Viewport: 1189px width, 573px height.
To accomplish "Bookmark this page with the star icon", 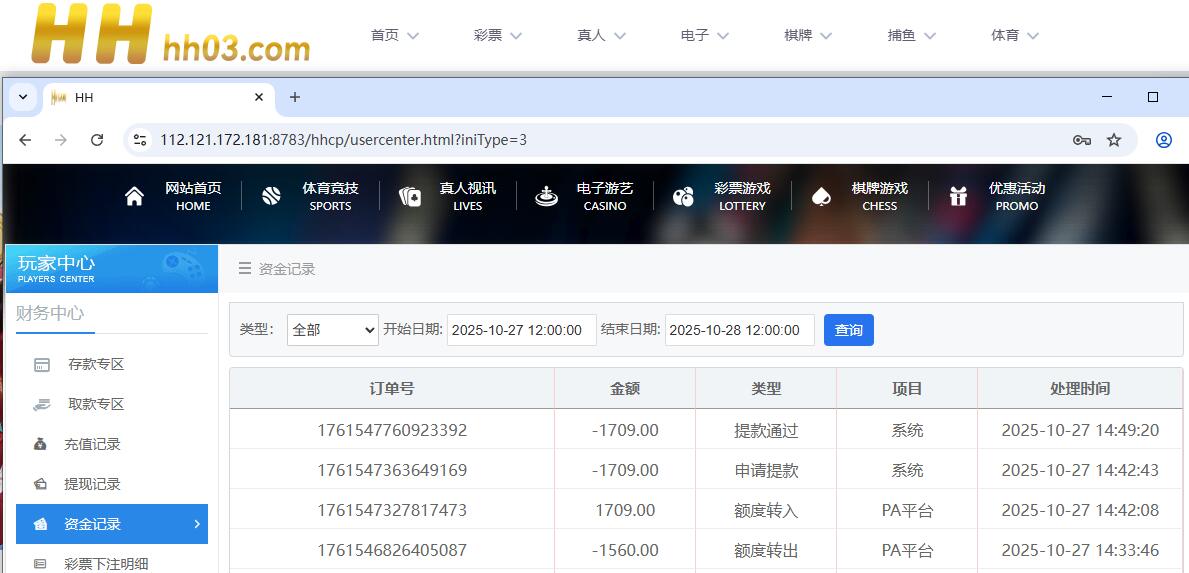I will point(1114,140).
